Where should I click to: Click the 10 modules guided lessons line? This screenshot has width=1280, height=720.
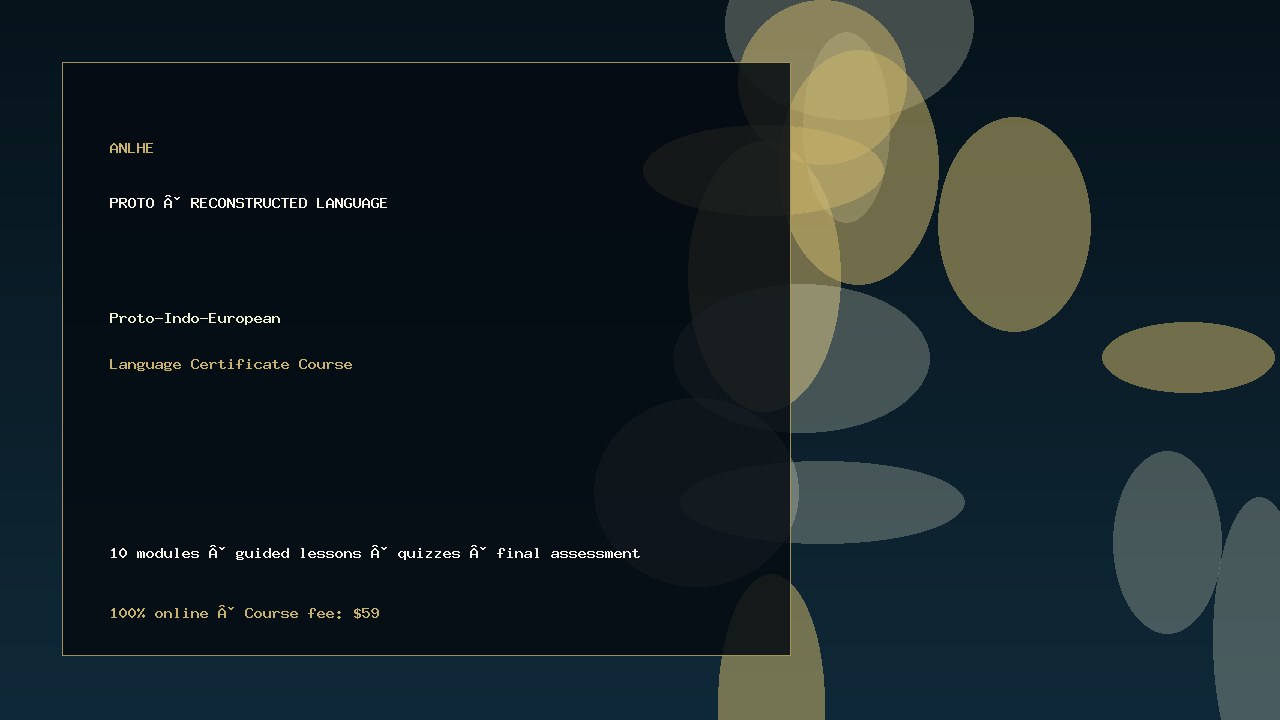pos(375,553)
